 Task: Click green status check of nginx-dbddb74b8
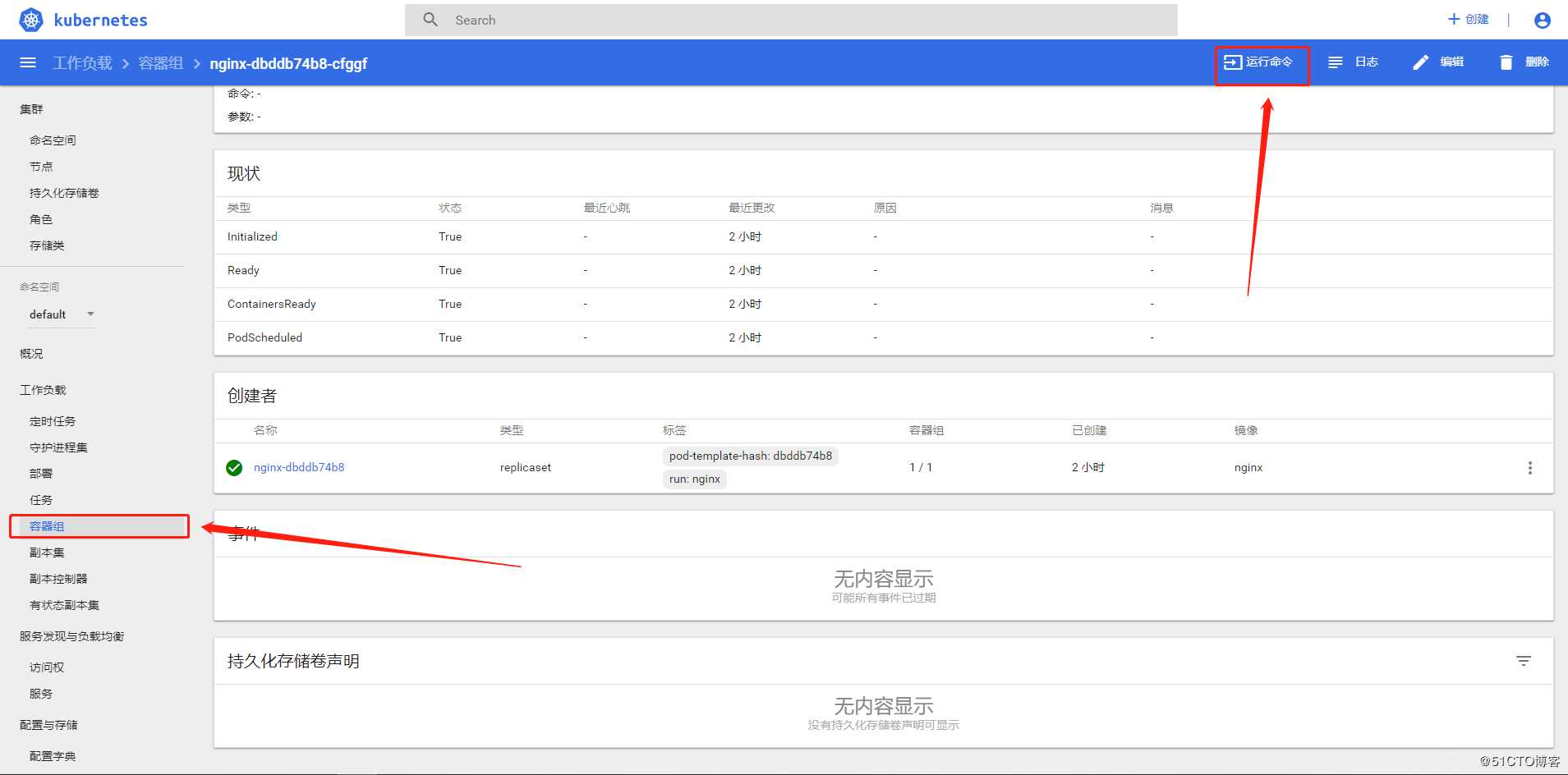tap(234, 468)
